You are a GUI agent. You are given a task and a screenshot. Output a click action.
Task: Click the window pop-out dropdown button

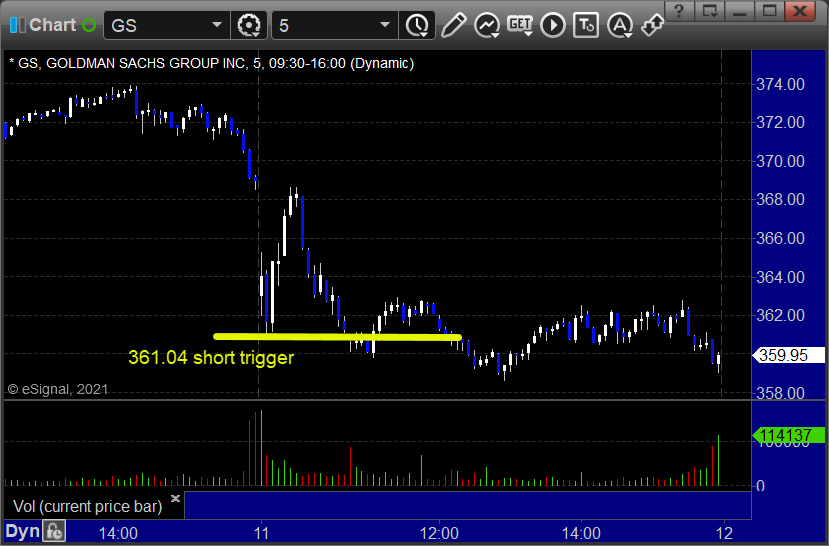click(710, 10)
